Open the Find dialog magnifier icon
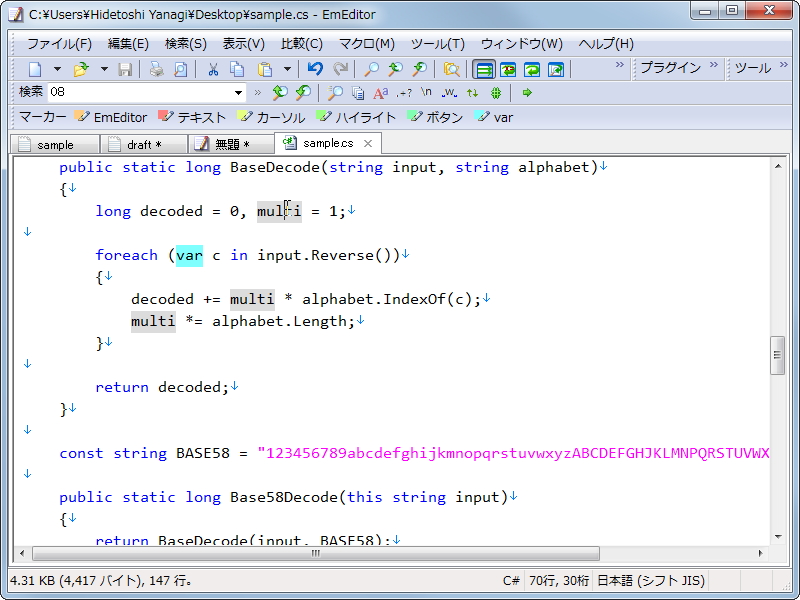 click(x=371, y=69)
